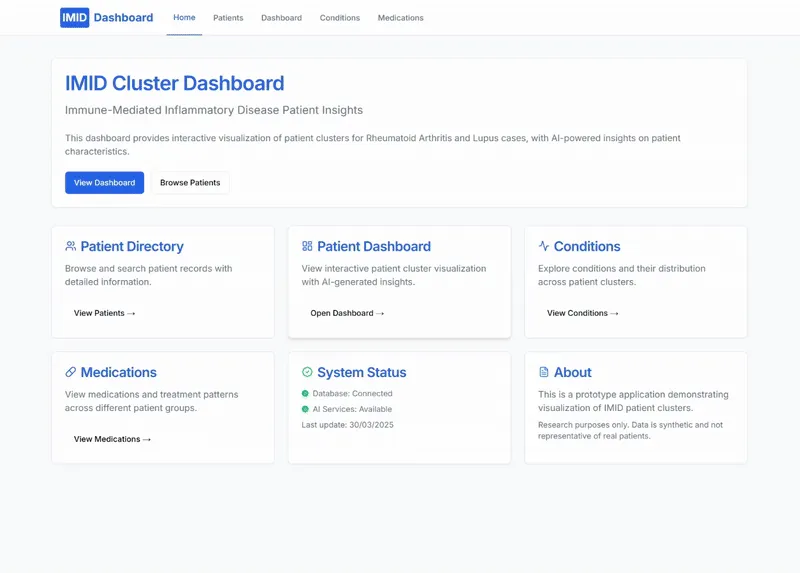Click the Patient Directory users icon
The height and width of the screenshot is (573, 800).
coord(70,246)
